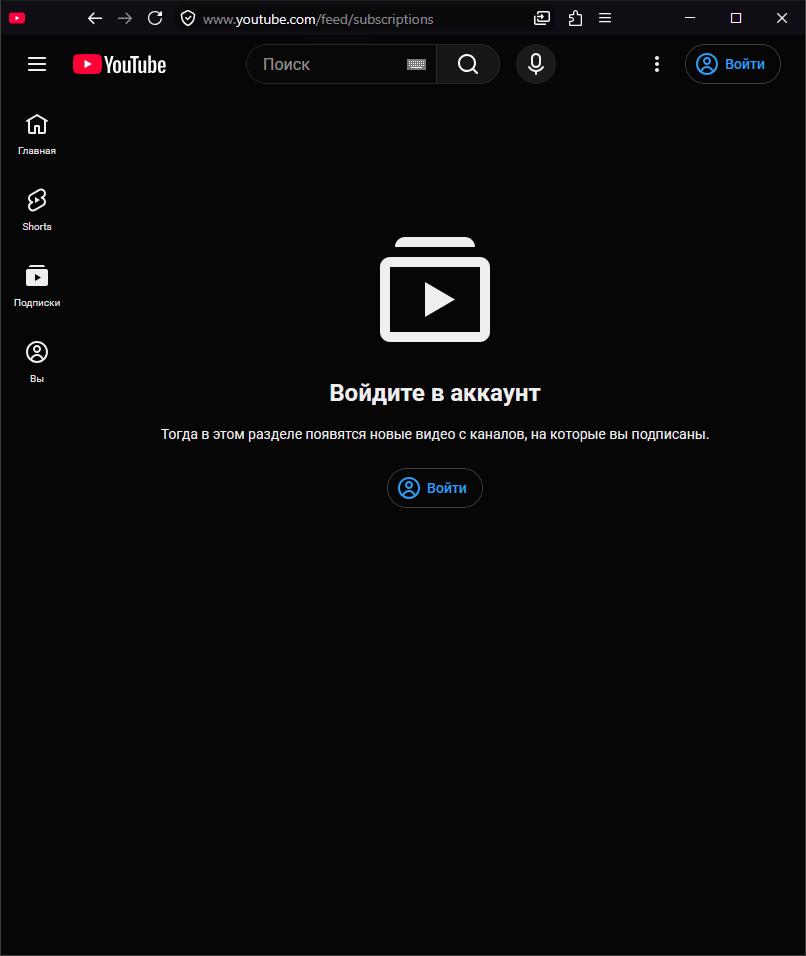Click the Войдите в аккаунт heading

435,393
